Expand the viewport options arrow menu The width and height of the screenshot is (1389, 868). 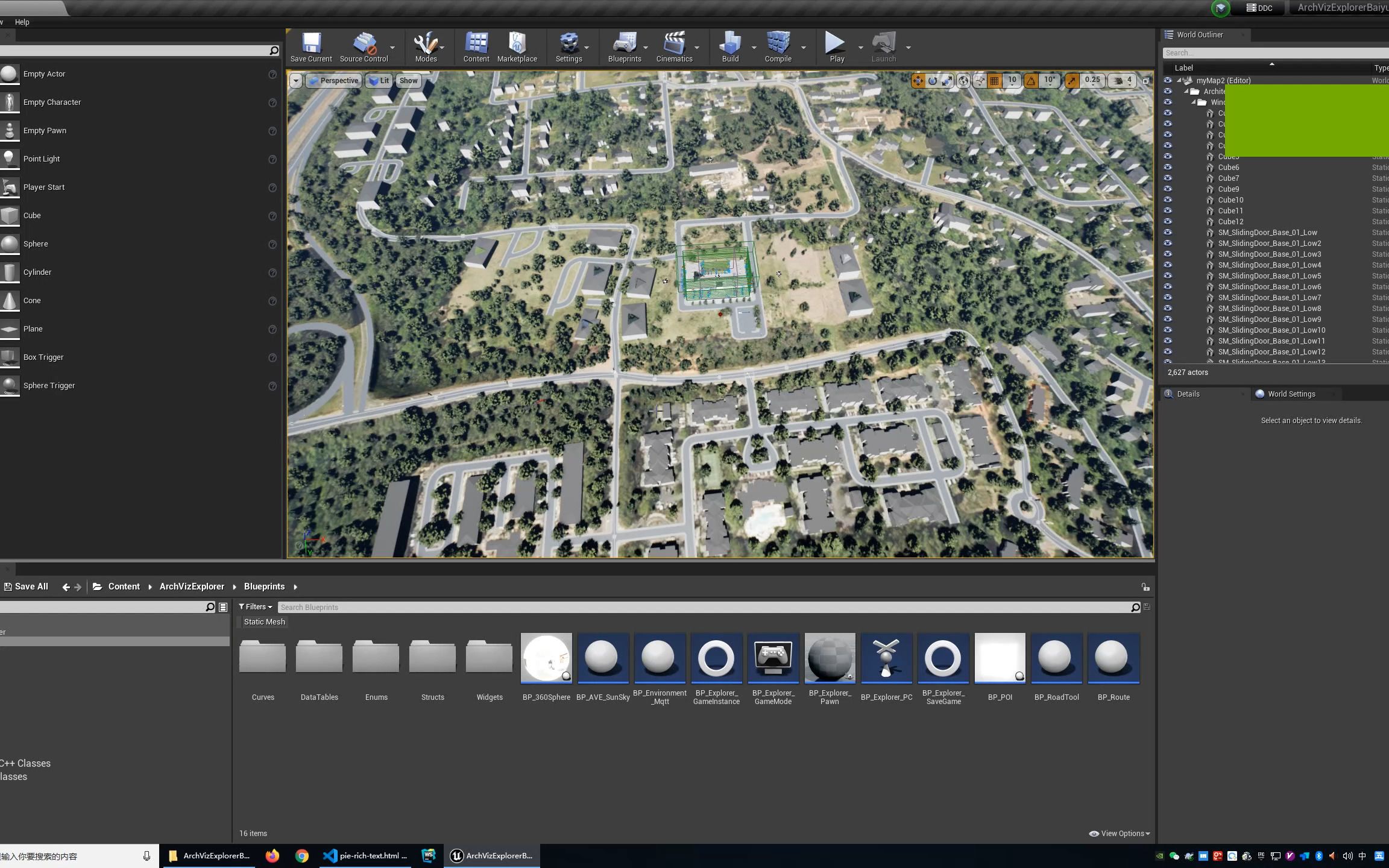coord(296,81)
